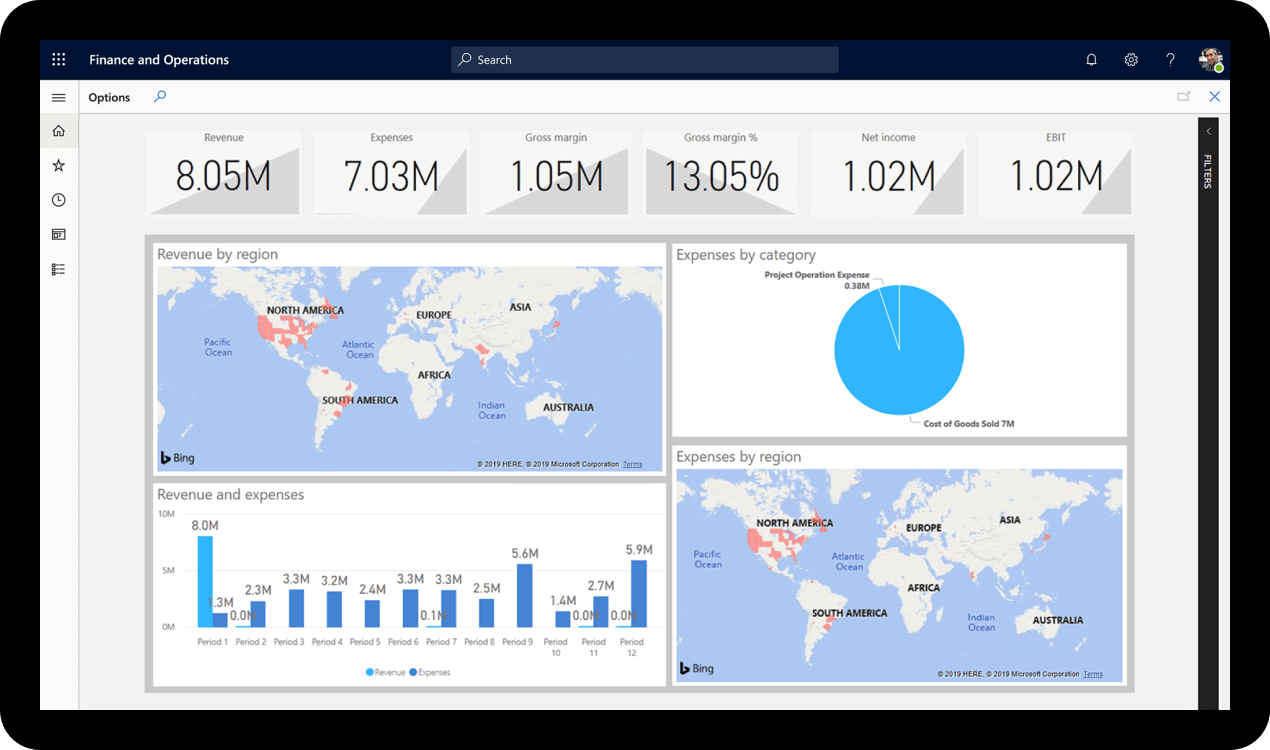Open the Microsoft 365 app launcher grid

[58, 59]
